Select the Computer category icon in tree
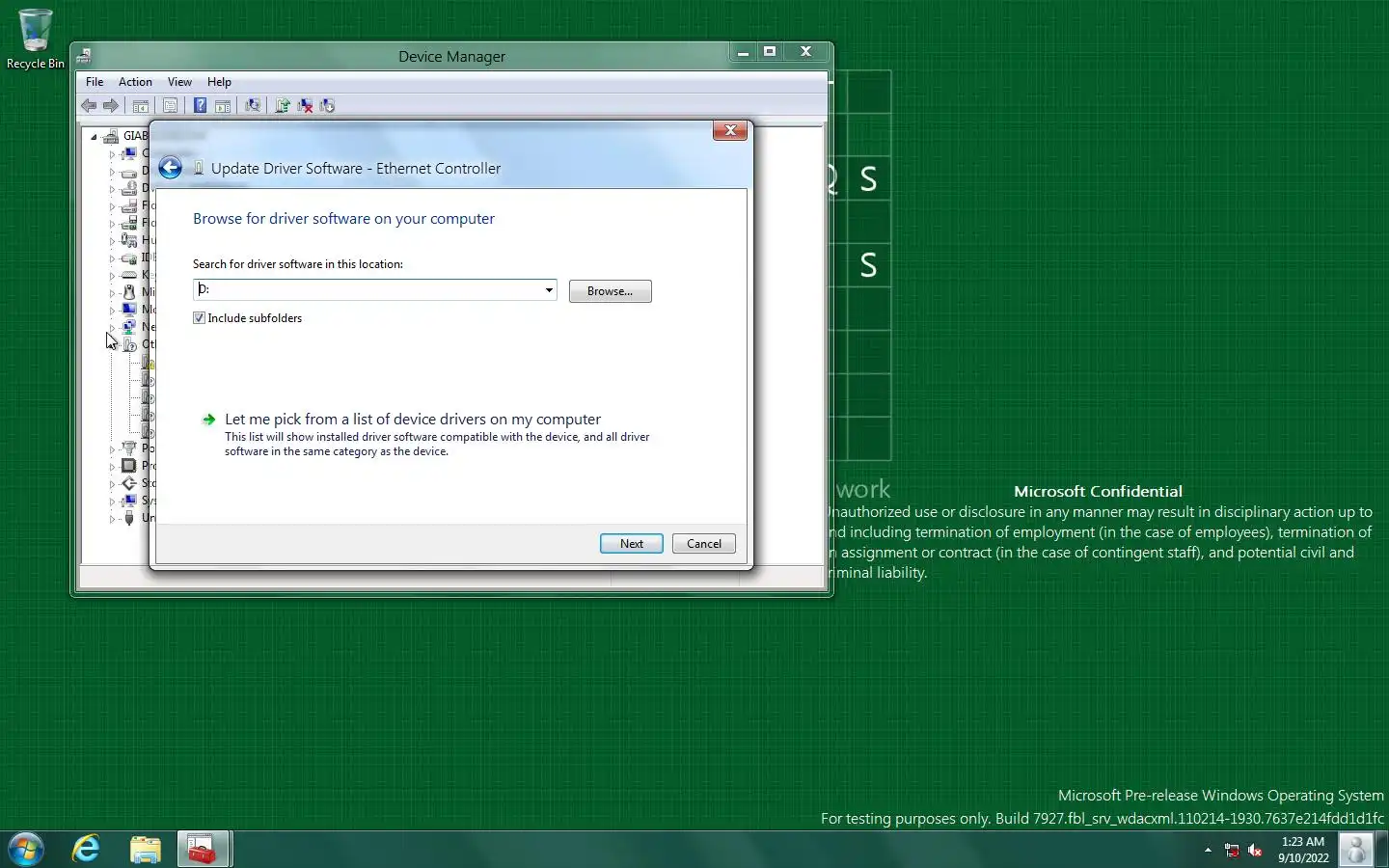Screen dimensions: 1389x868 point(128,153)
